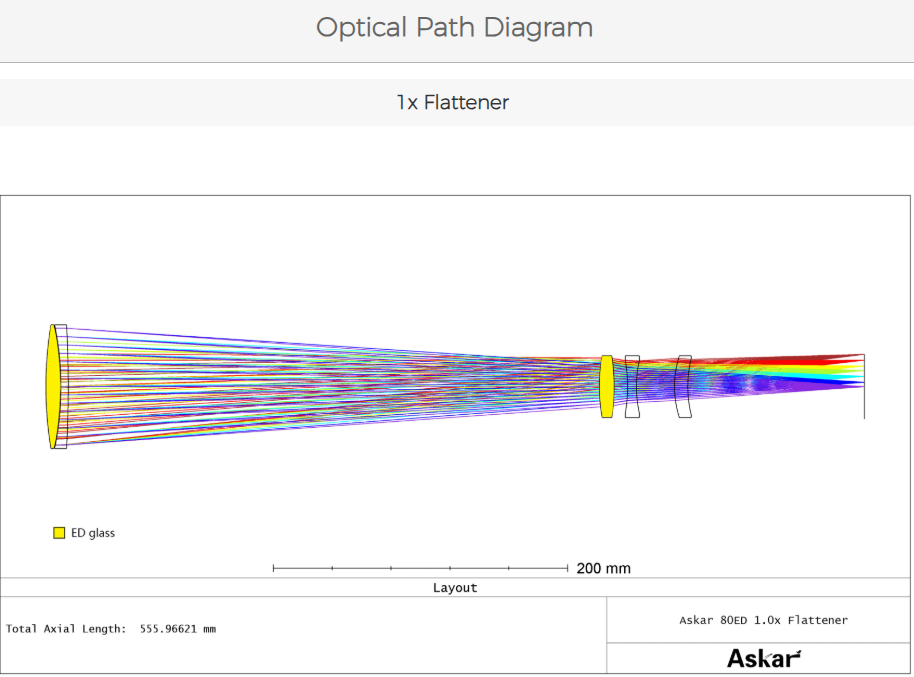Click the "200 mm" scale label

603,568
